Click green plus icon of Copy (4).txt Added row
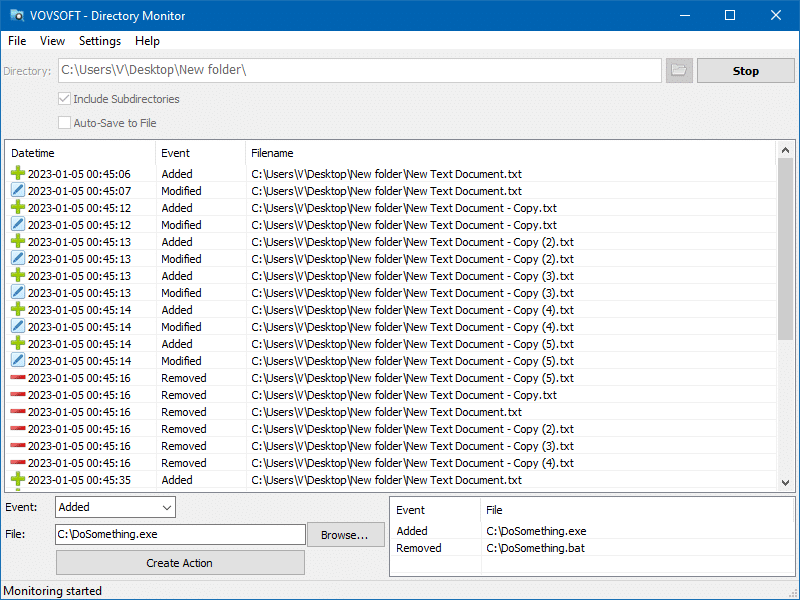Viewport: 800px width, 600px height. (x=17, y=310)
